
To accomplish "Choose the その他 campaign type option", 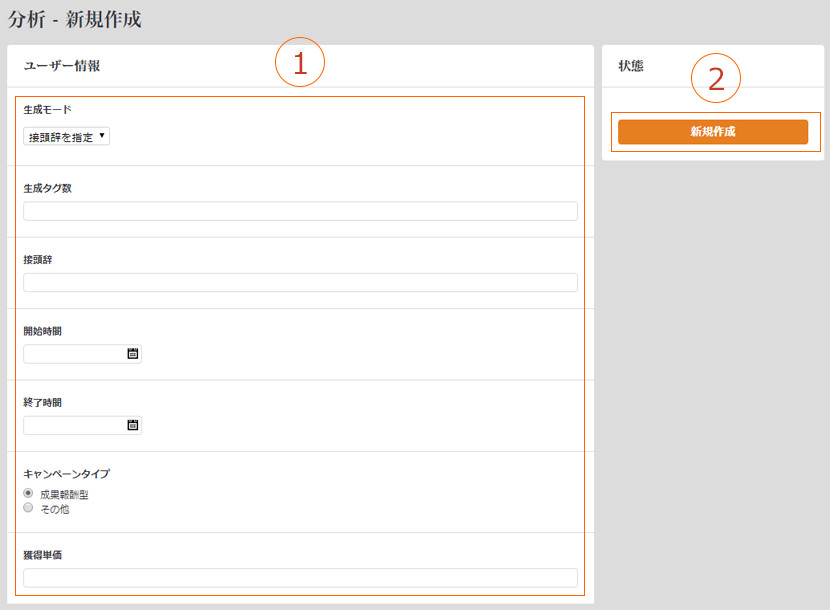I will (29, 508).
